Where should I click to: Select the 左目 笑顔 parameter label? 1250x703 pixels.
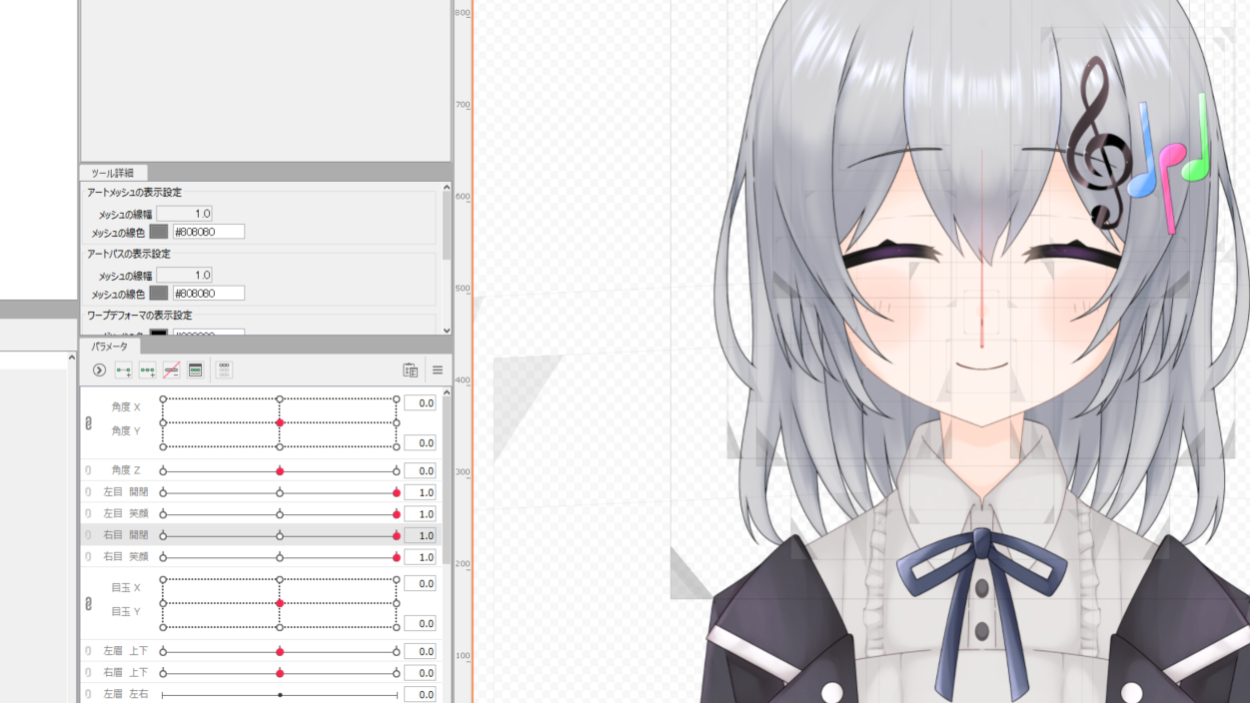(125, 514)
